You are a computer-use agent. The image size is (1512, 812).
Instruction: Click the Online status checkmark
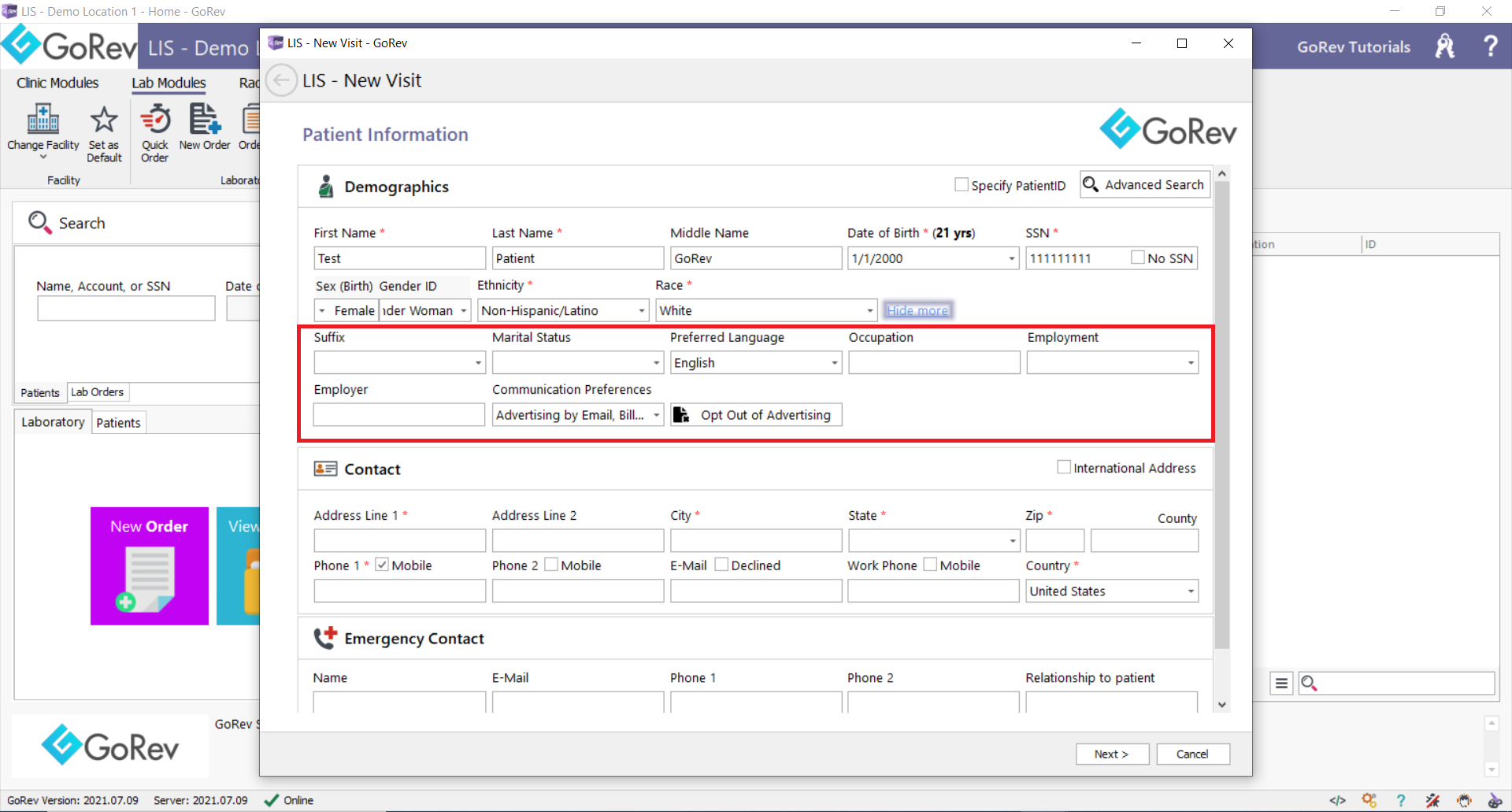coord(272,800)
